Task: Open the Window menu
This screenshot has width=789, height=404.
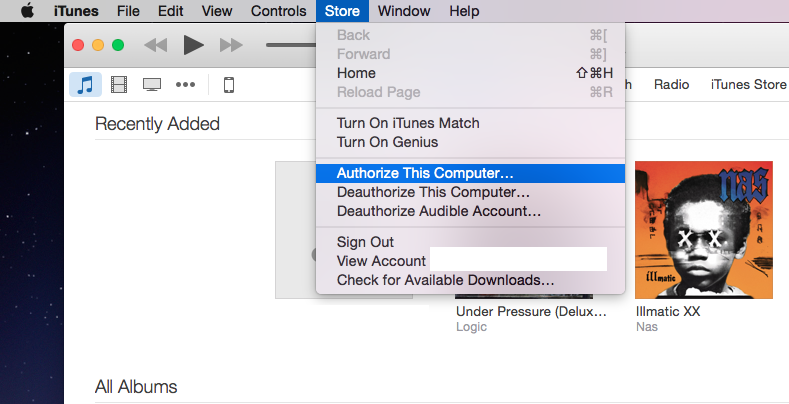Action: click(404, 11)
